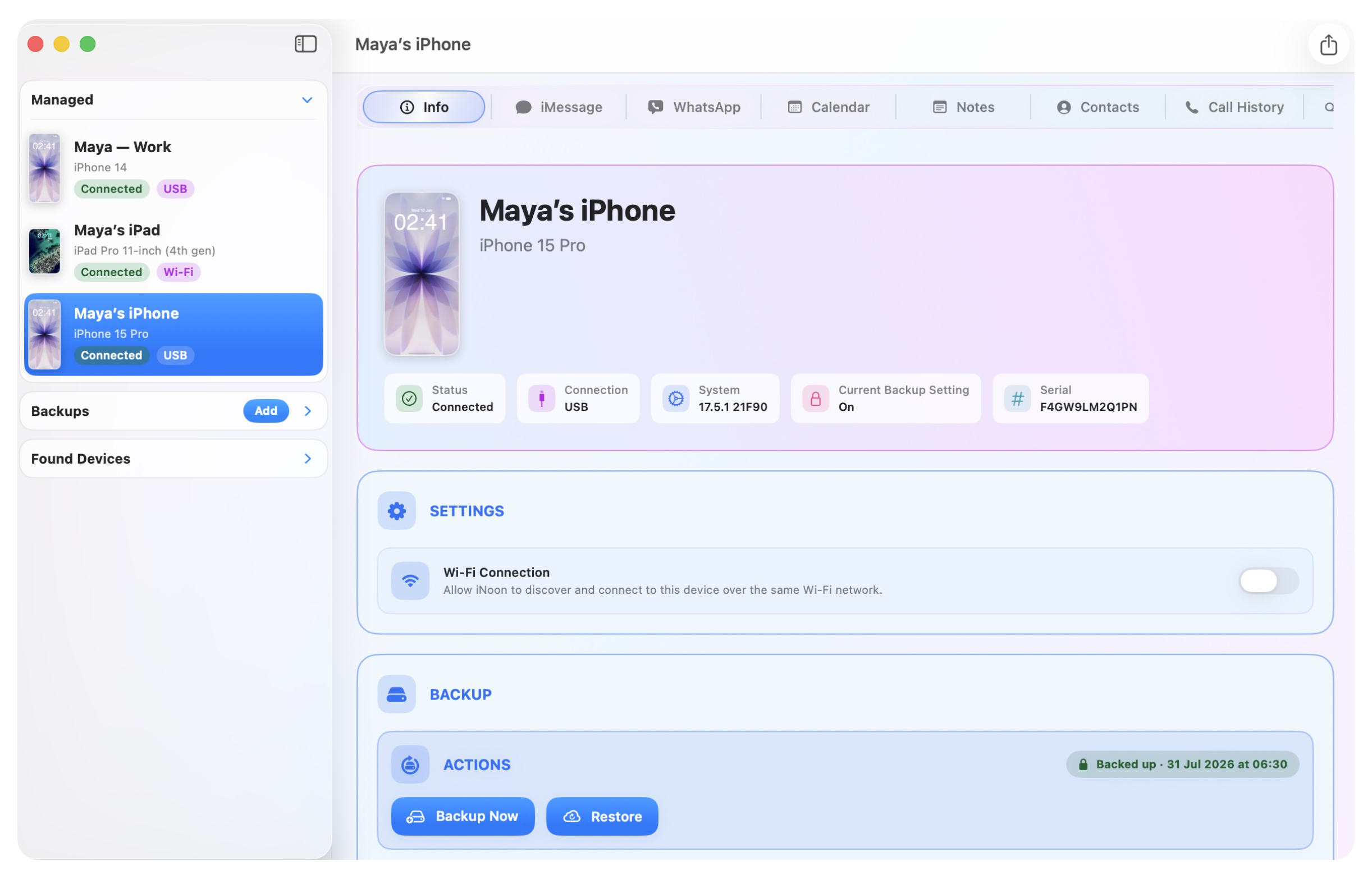1372x879 pixels.
Task: Collapse the Managed section chevron
Action: pyautogui.click(x=307, y=100)
